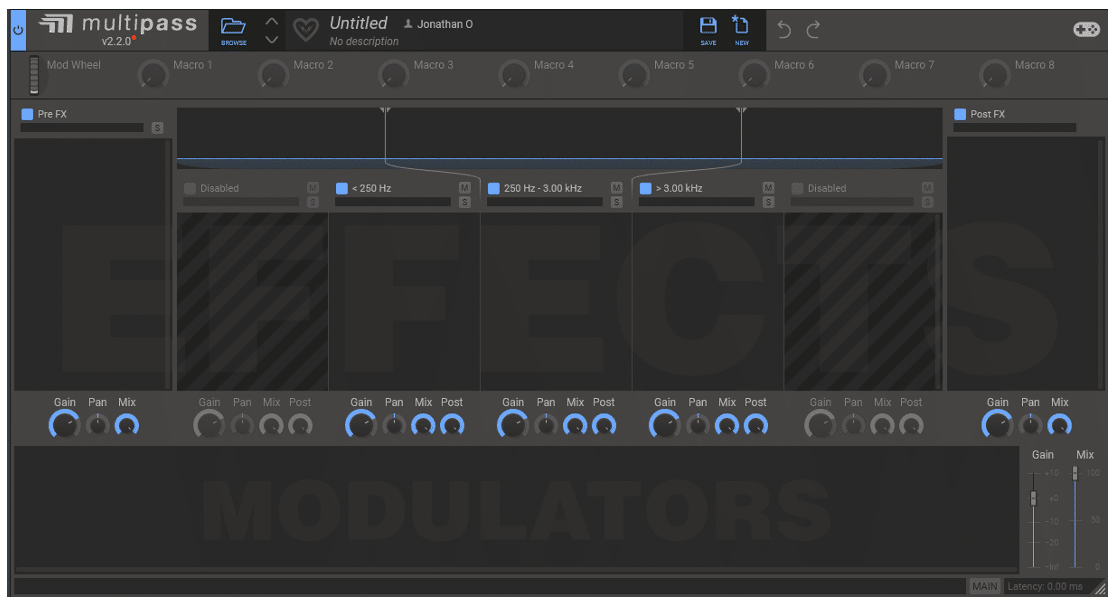Toggle the Pre FX checkbox

pos(26,113)
